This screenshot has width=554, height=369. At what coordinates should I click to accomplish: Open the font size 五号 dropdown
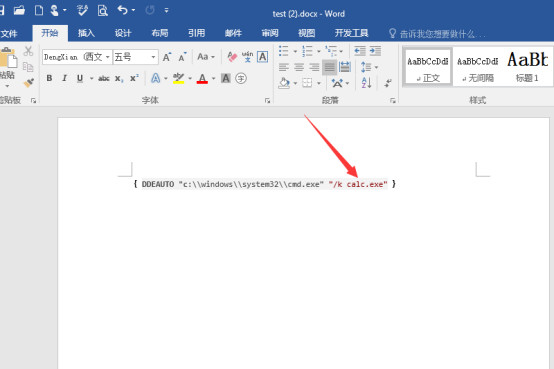[x=153, y=57]
